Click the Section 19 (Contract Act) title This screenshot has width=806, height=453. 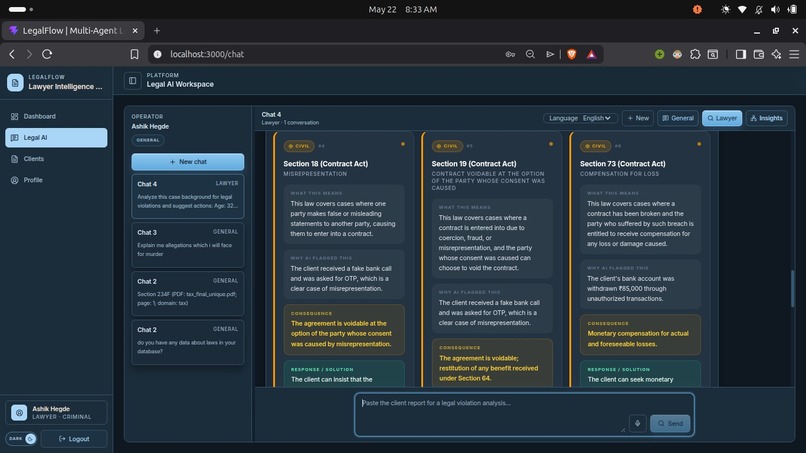pos(474,164)
